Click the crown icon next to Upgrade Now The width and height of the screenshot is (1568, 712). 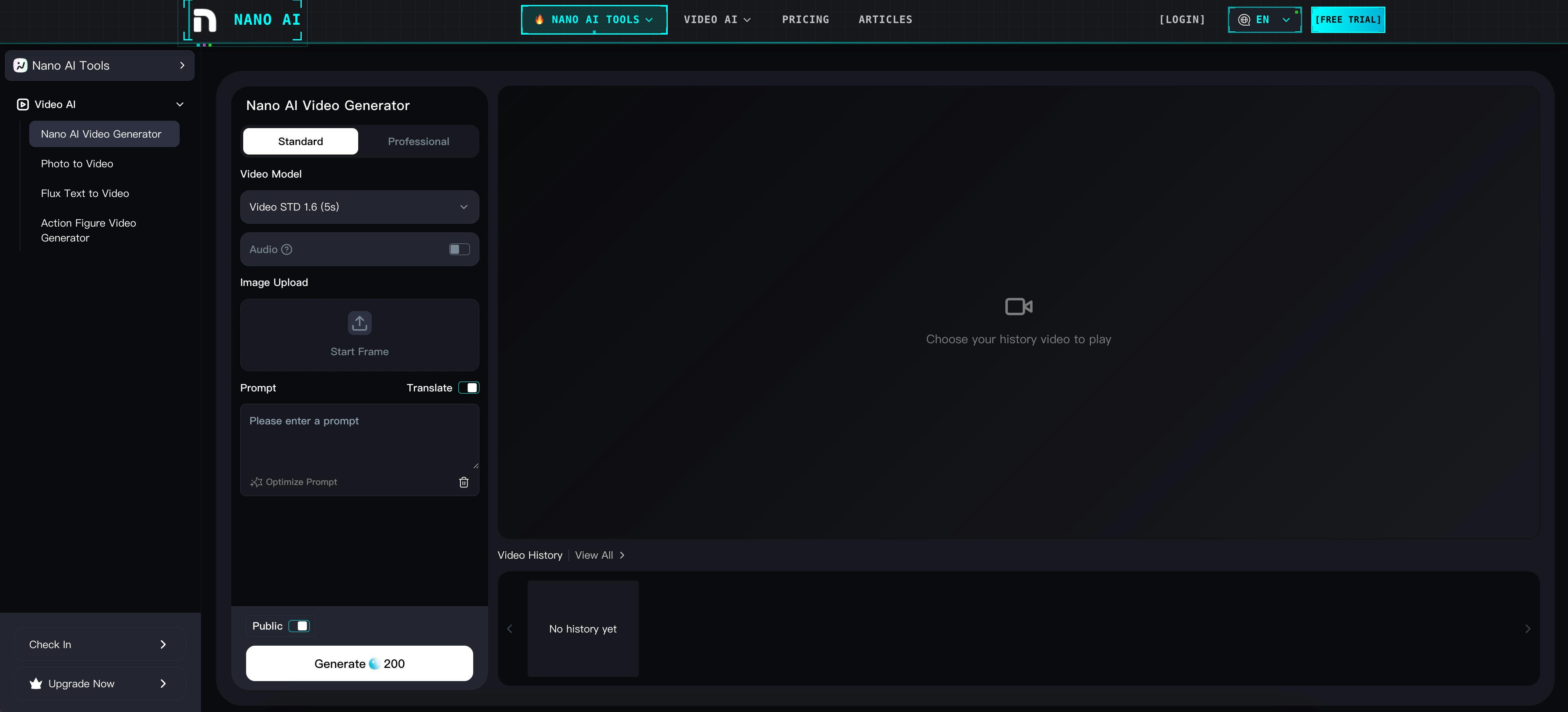pos(35,684)
